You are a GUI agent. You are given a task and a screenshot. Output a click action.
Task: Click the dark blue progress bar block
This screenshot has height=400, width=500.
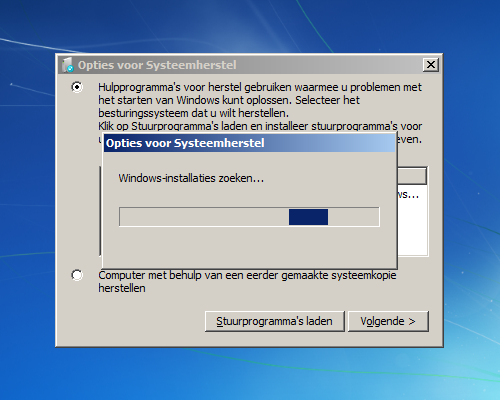308,217
